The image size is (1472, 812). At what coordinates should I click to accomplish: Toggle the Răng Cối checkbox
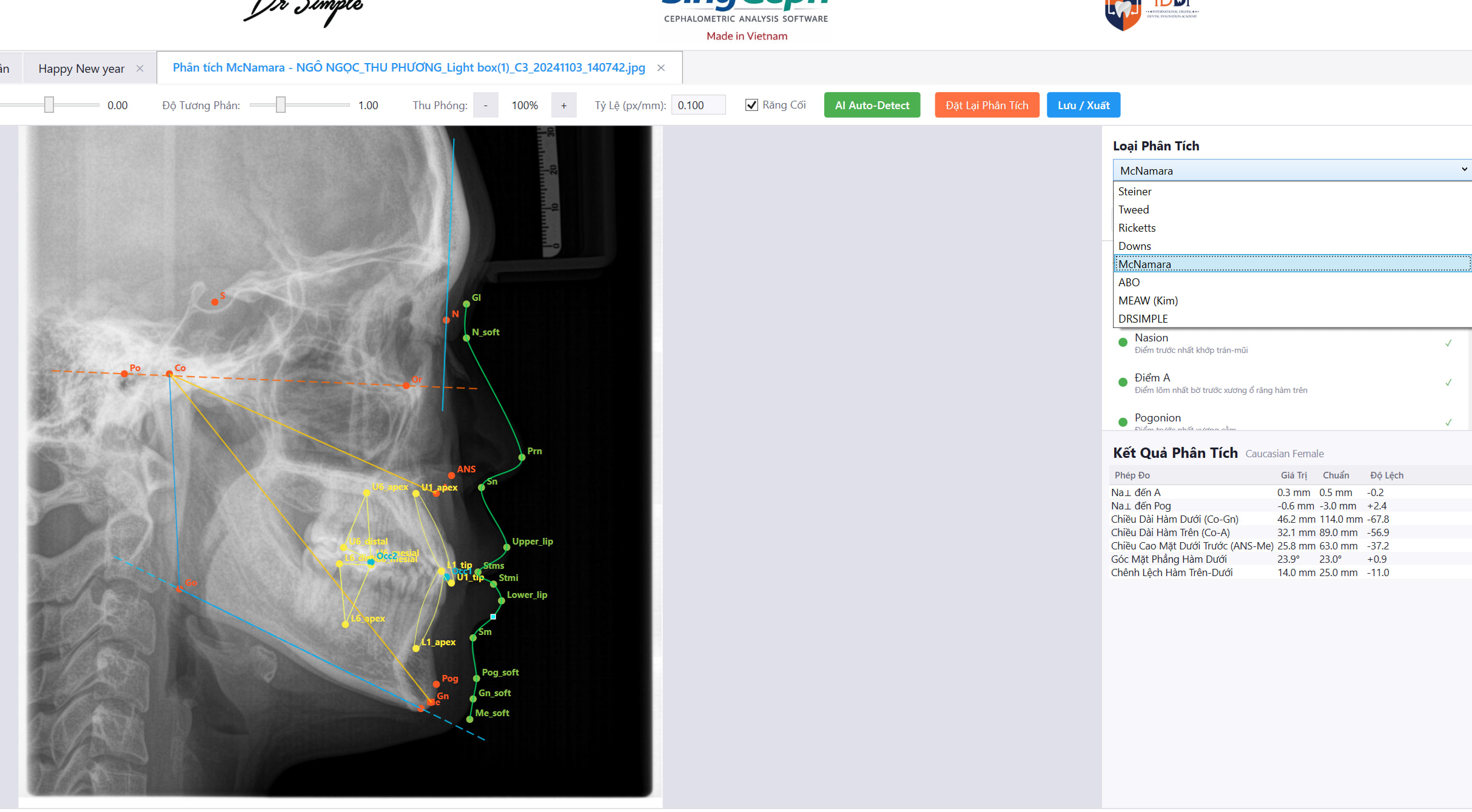coord(751,106)
